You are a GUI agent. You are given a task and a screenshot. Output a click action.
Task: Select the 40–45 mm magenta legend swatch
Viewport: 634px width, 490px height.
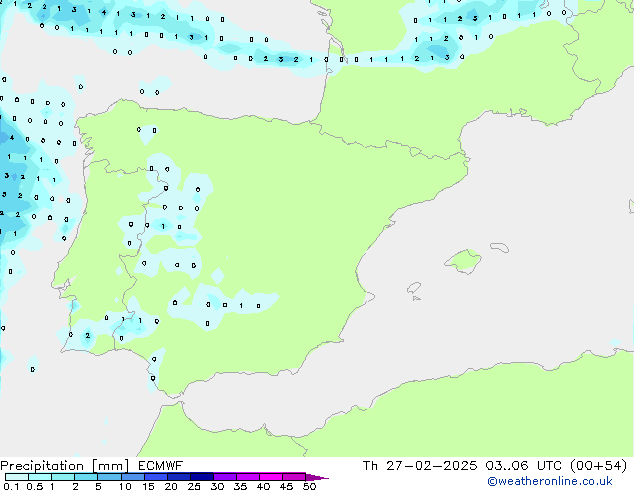271,477
